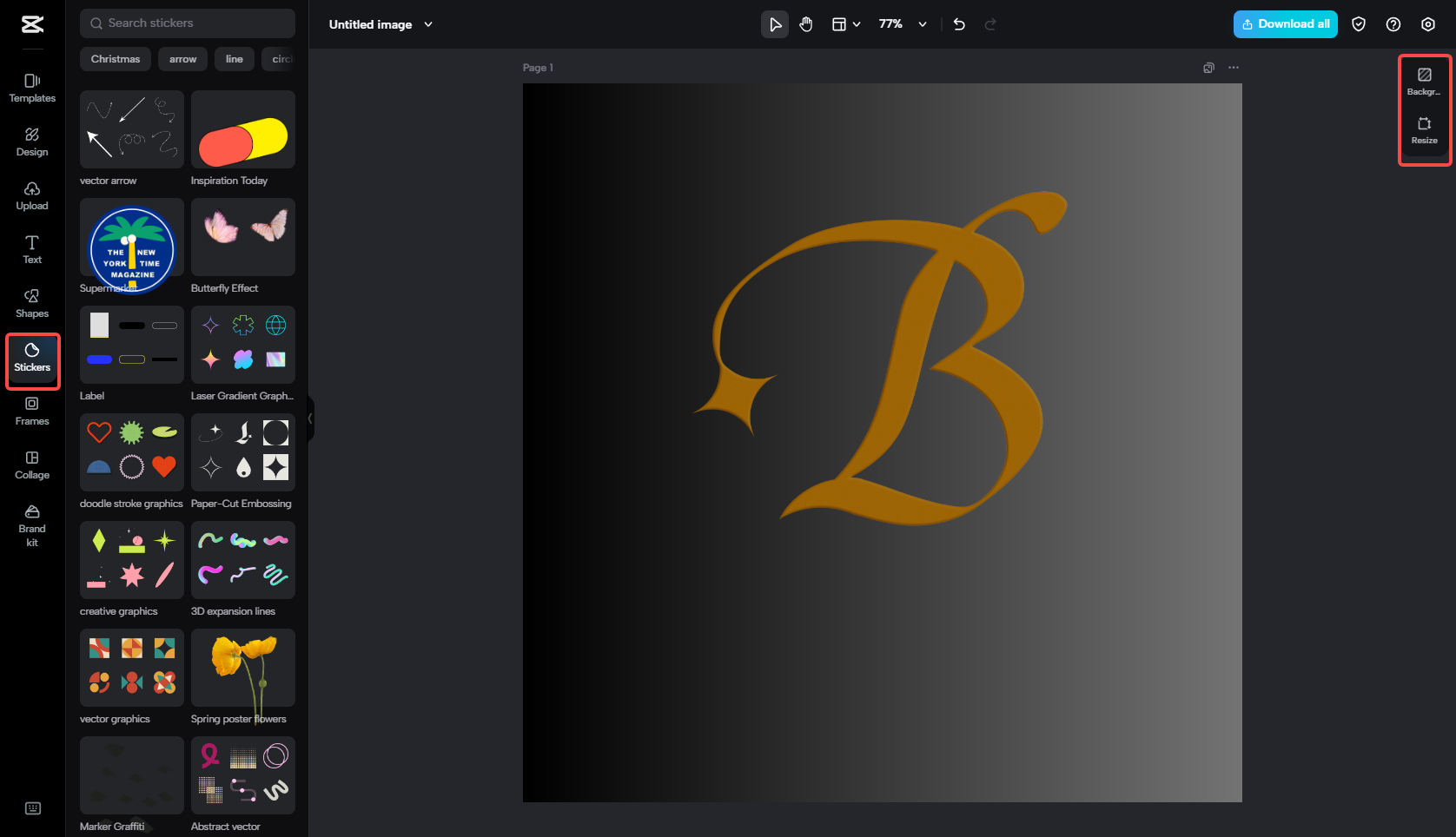Select the Upload panel icon
The width and height of the screenshot is (1456, 837).
click(31, 195)
